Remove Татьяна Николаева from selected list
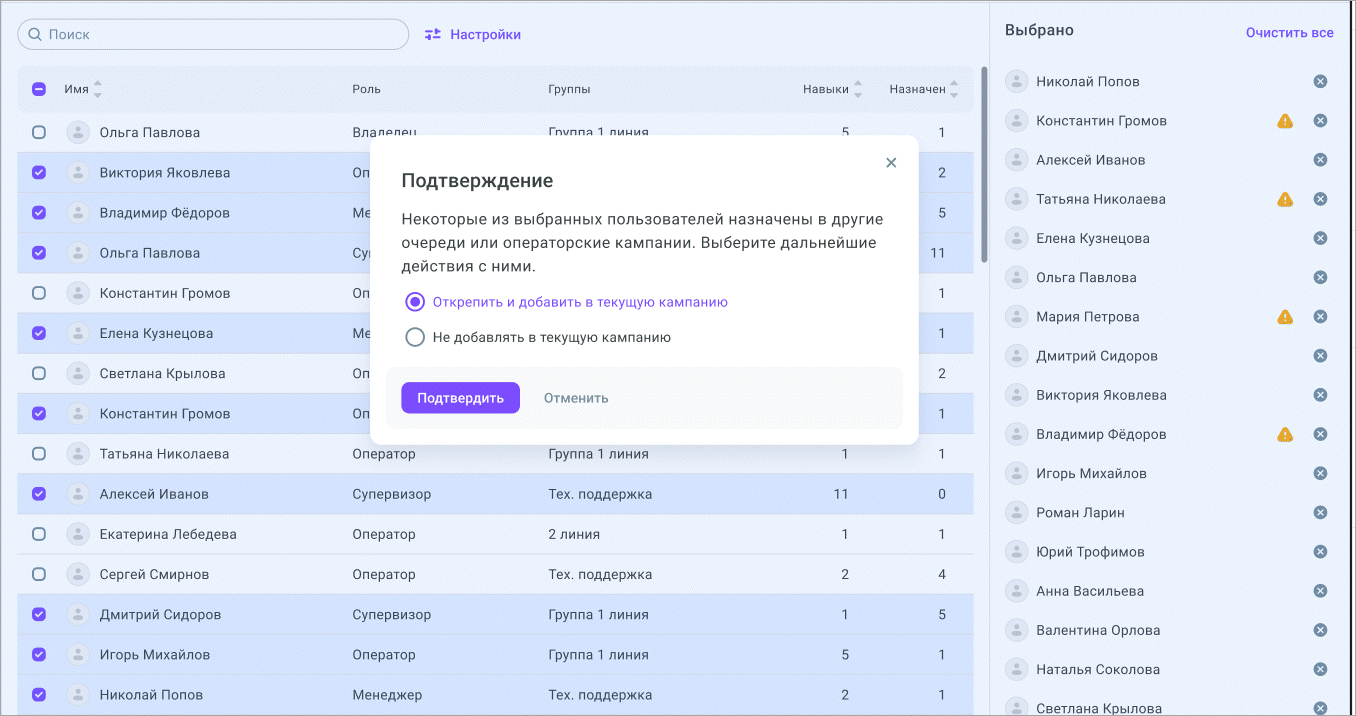 pyautogui.click(x=1320, y=199)
